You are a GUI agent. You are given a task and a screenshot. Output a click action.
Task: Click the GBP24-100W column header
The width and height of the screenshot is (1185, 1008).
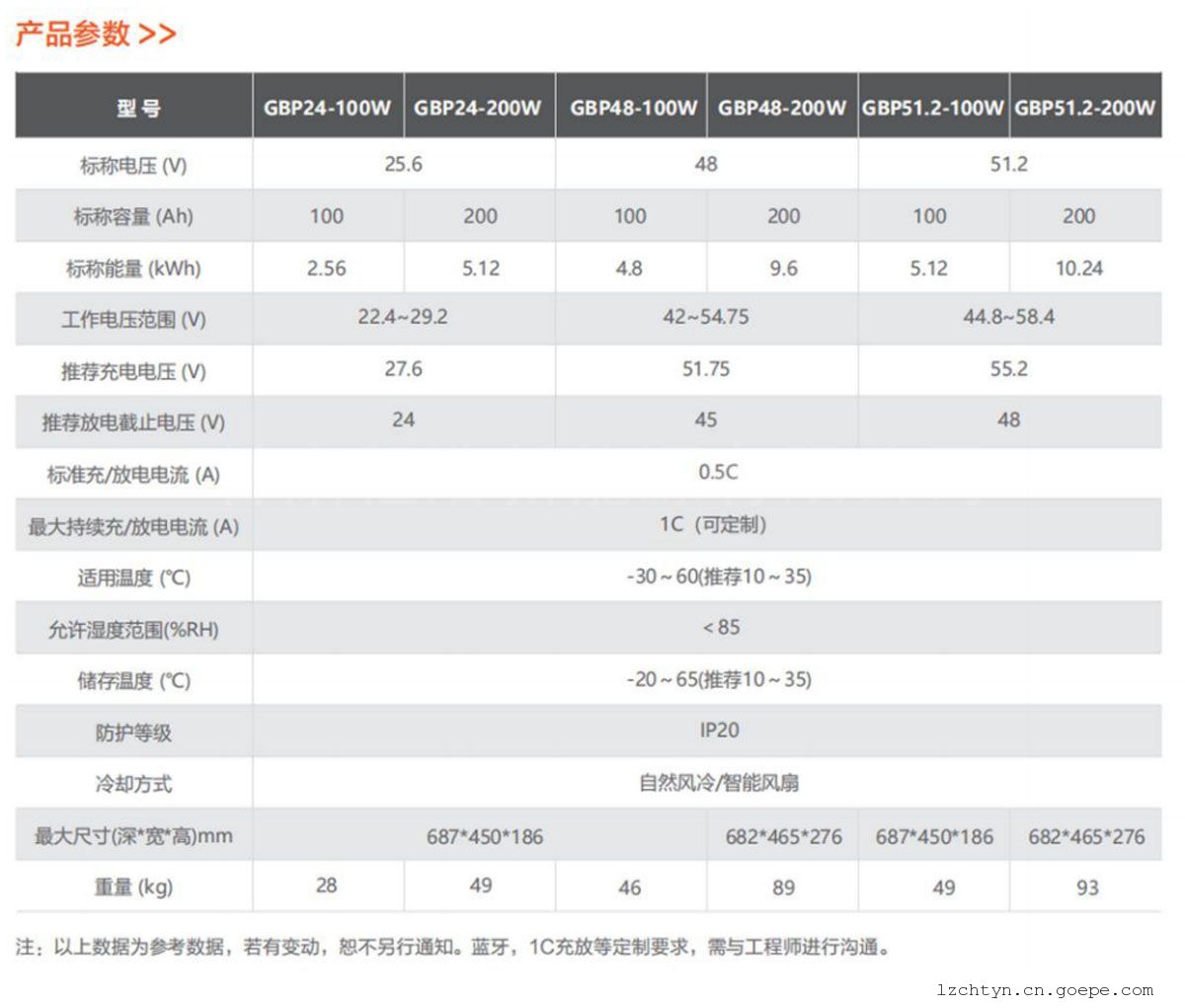click(x=327, y=107)
